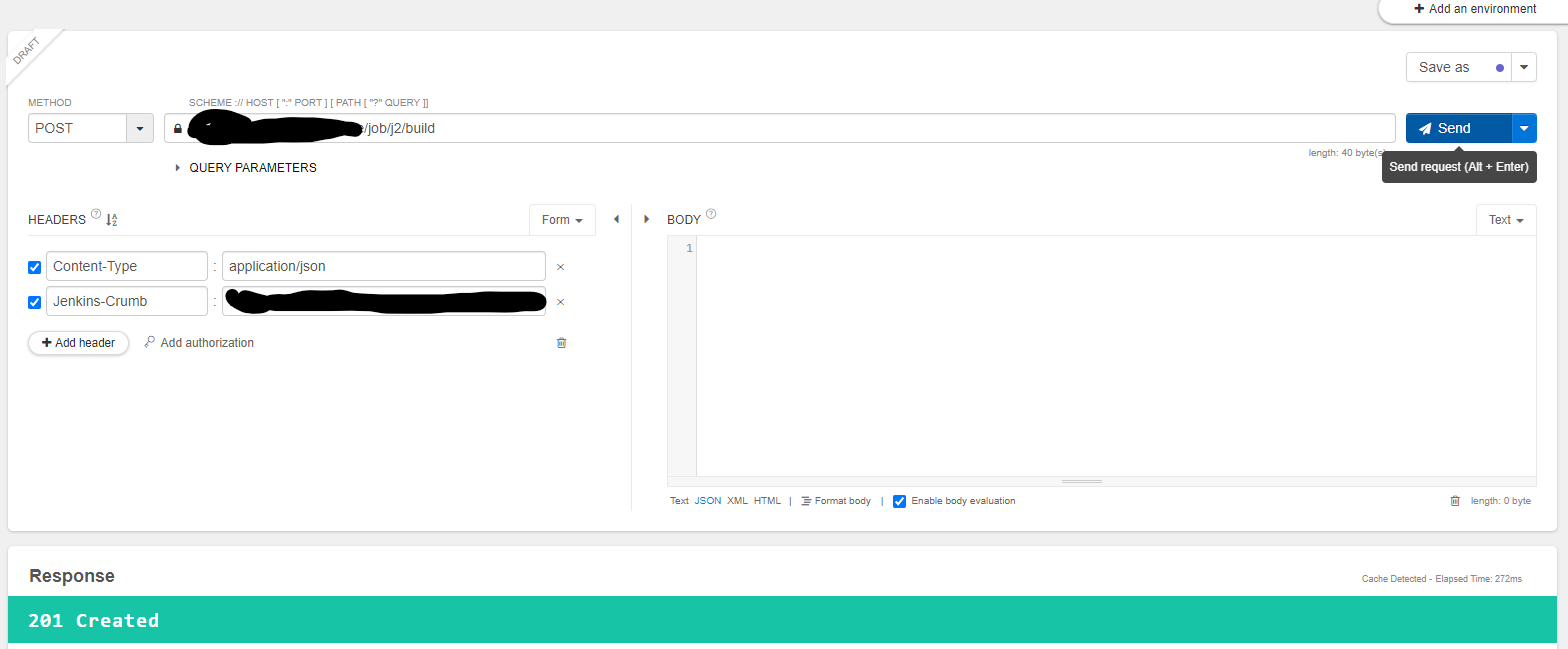
Task: Toggle Enable body evaluation checkbox
Action: (x=899, y=501)
